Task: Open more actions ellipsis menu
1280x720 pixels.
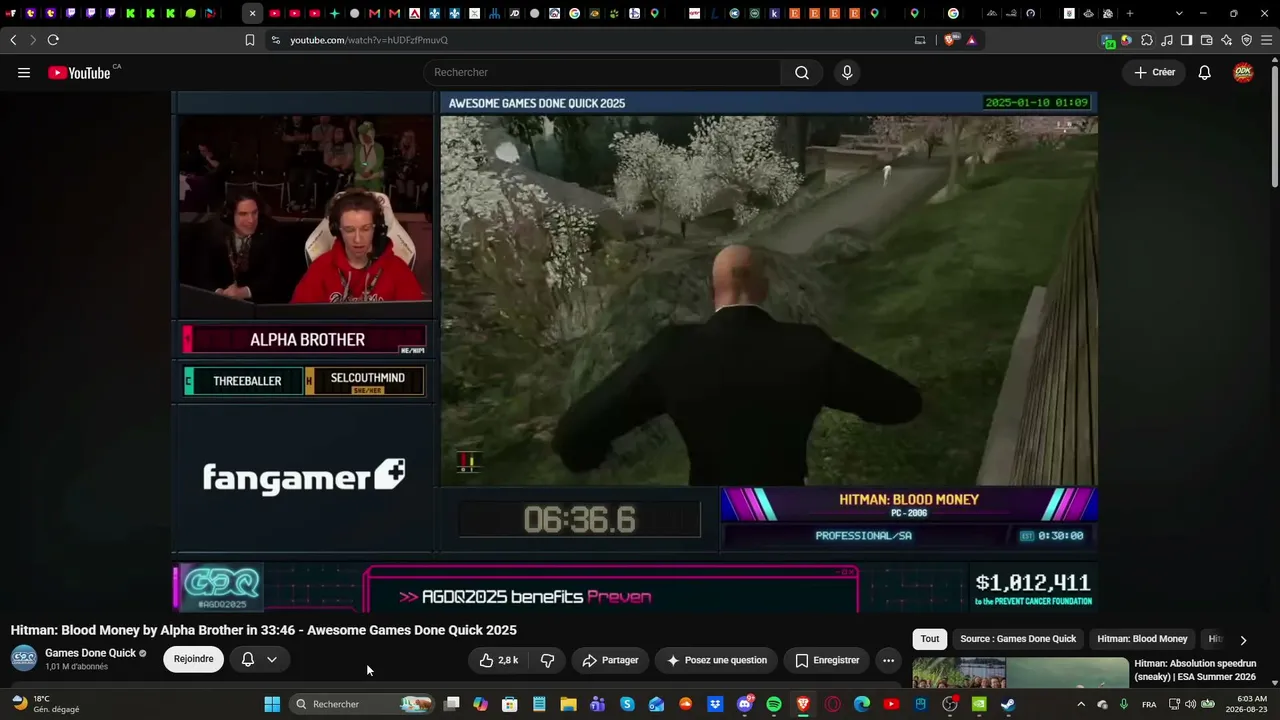Action: (888, 660)
